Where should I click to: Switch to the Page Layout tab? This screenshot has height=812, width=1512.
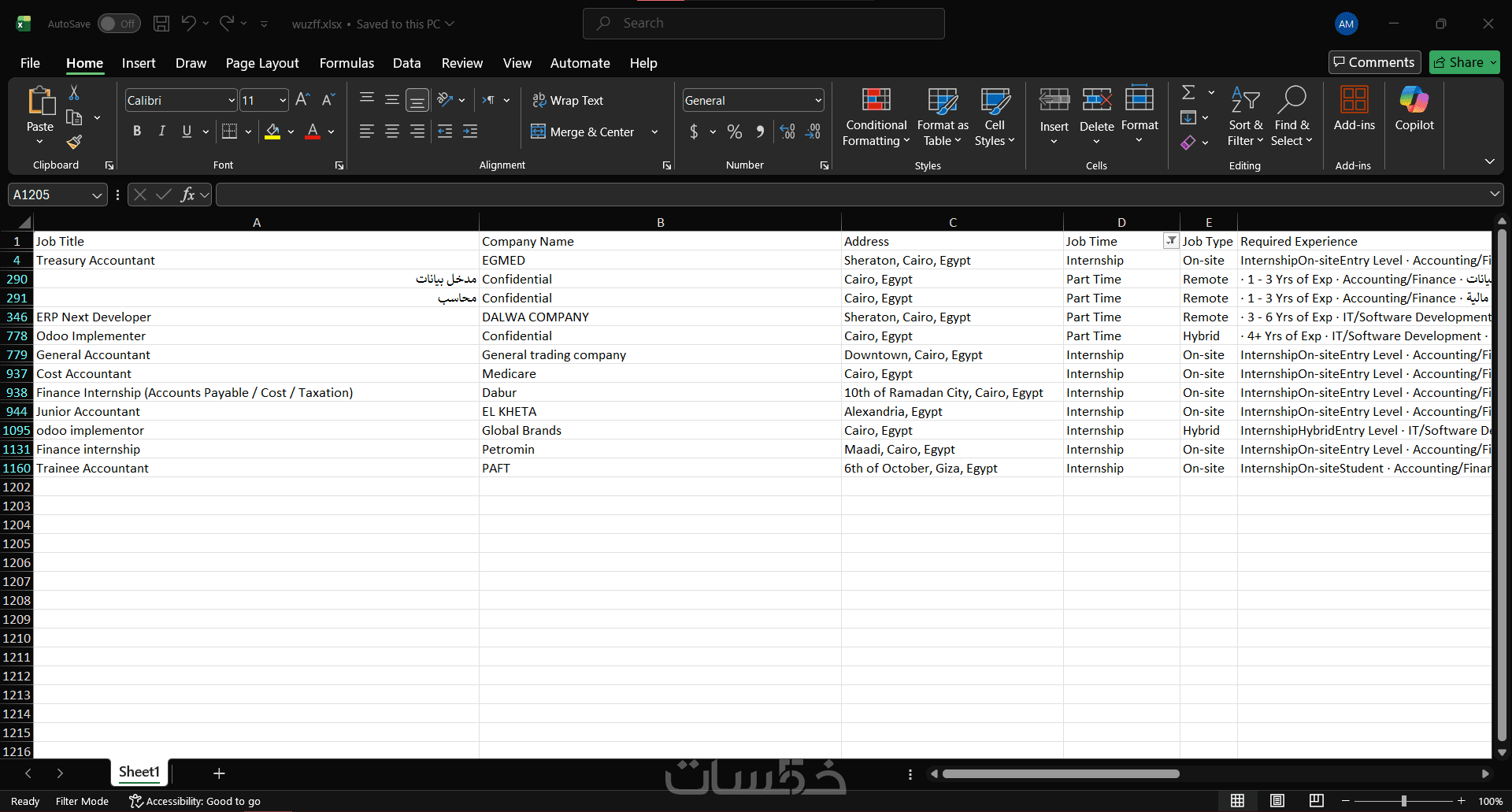coord(262,63)
